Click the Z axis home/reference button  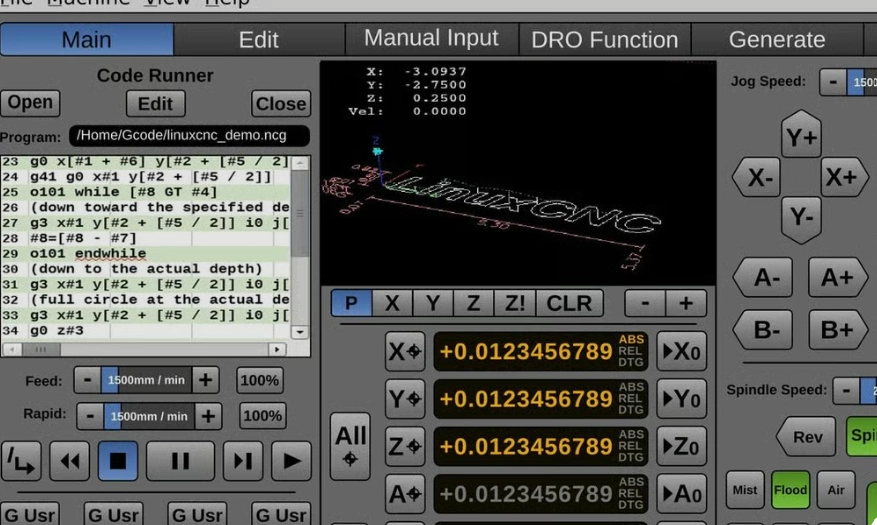(405, 447)
